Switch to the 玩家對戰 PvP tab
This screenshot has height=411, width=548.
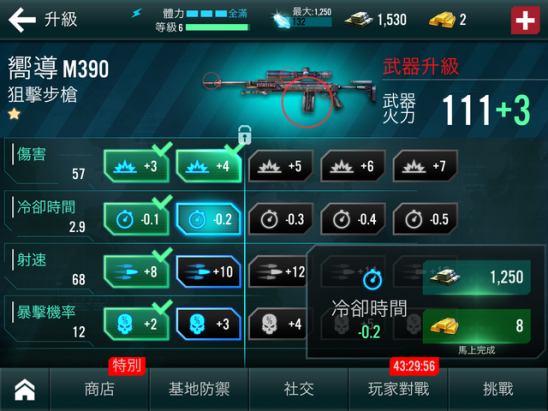tap(398, 389)
